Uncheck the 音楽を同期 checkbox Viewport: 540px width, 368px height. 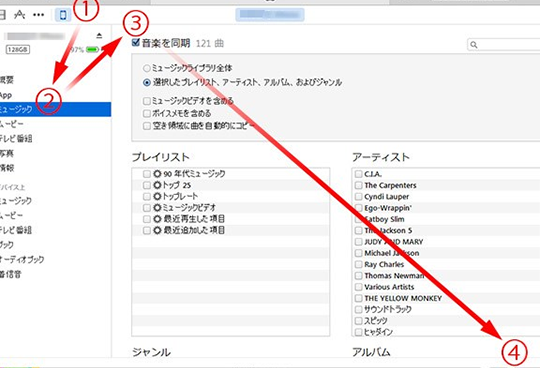[136, 42]
